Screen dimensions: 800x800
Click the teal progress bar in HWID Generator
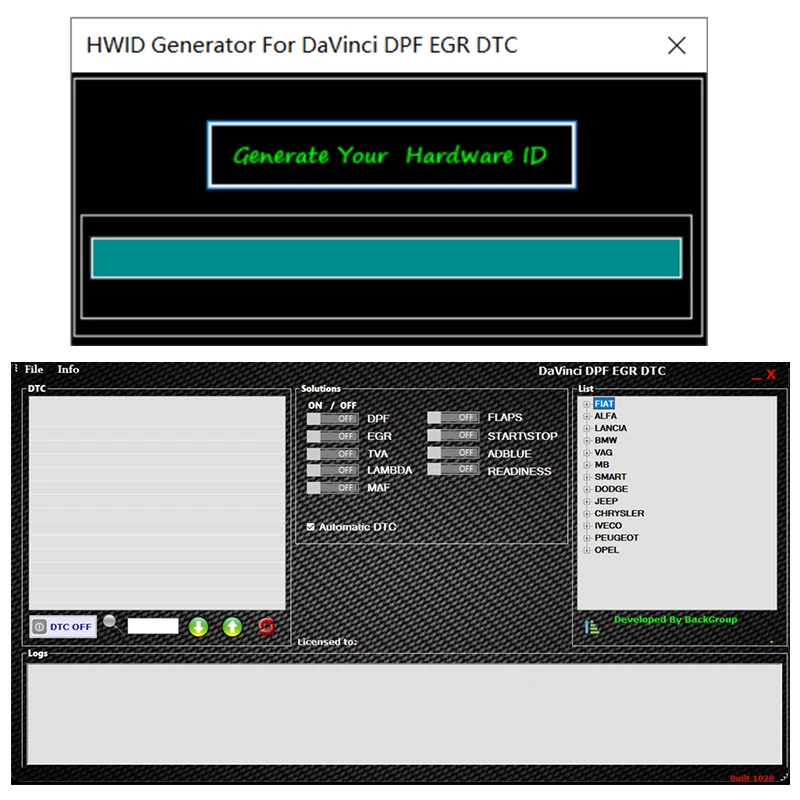pos(388,257)
